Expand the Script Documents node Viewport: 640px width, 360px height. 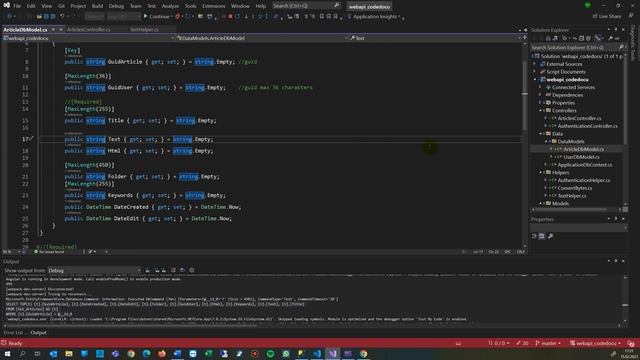[535, 72]
